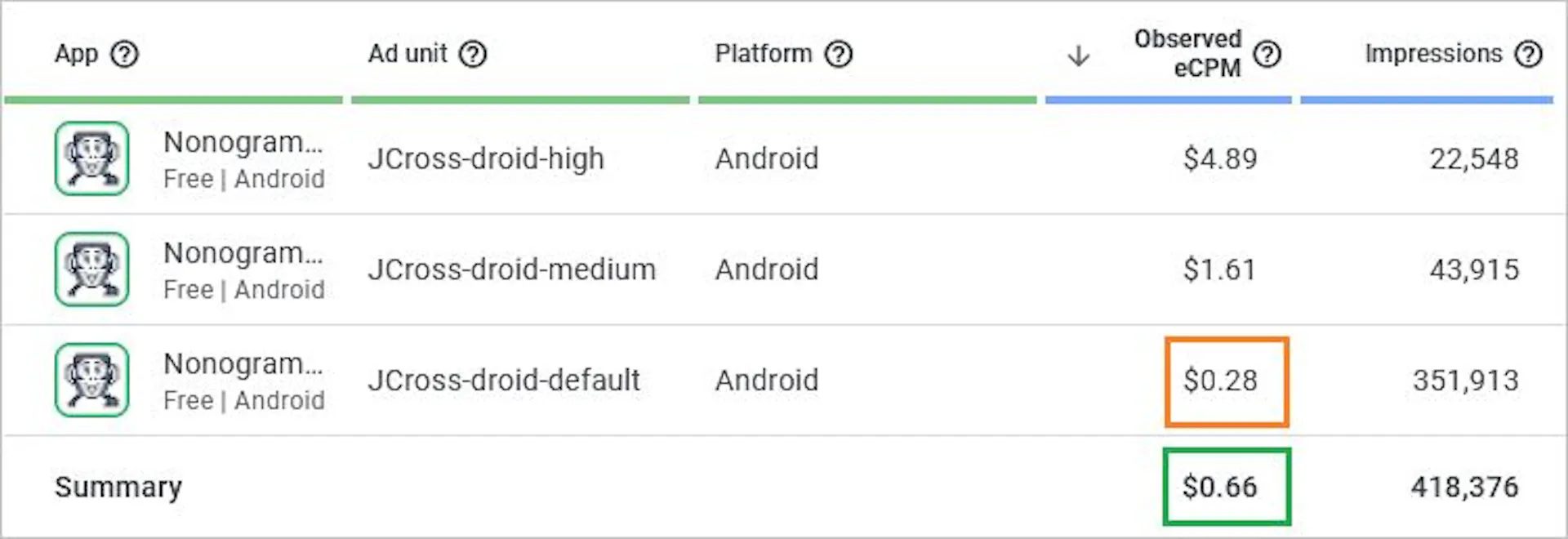Click the Nonogram app icon in JCross-droid-medium row
1568x539 pixels.
click(x=91, y=269)
